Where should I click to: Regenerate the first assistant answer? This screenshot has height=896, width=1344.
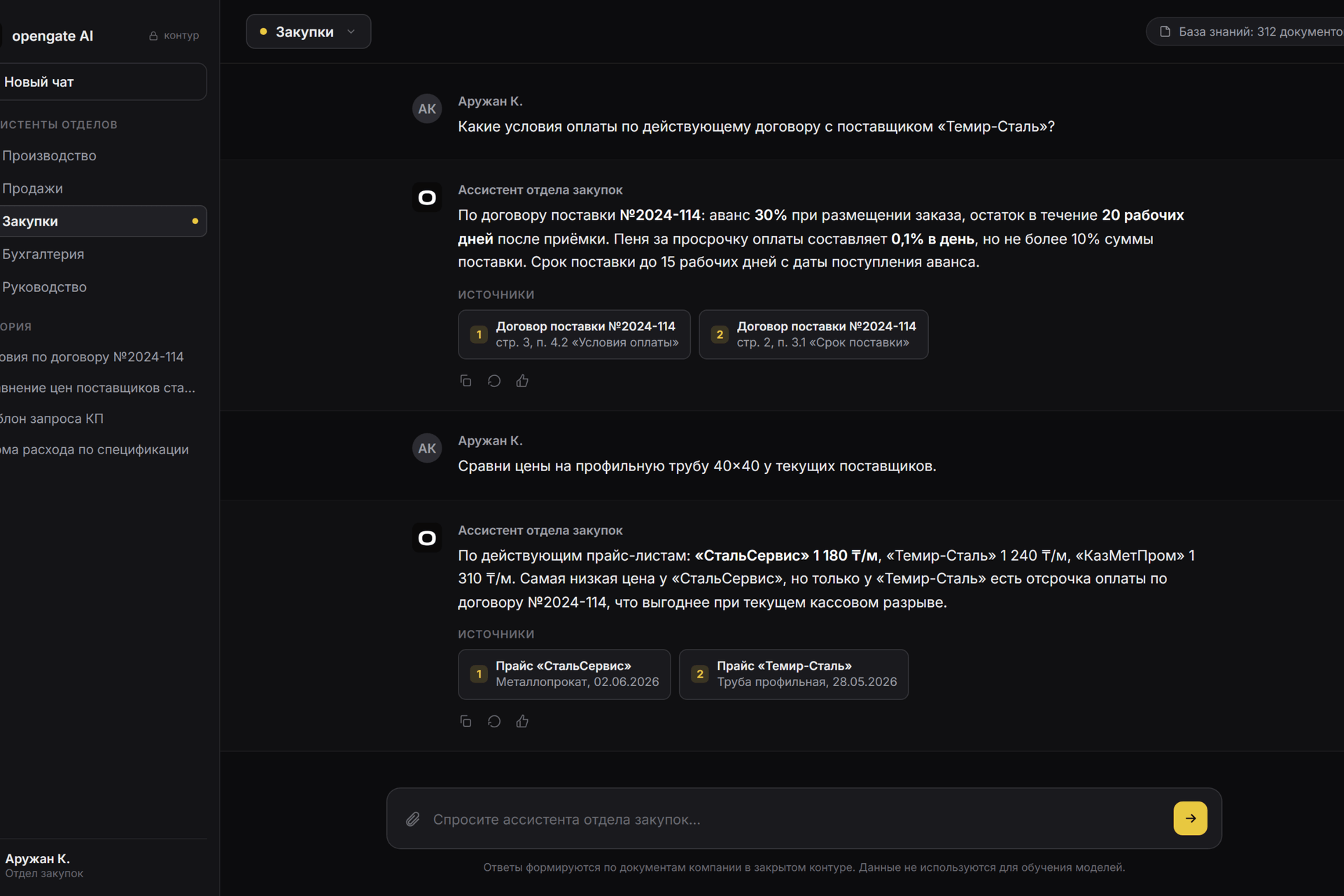click(x=494, y=381)
